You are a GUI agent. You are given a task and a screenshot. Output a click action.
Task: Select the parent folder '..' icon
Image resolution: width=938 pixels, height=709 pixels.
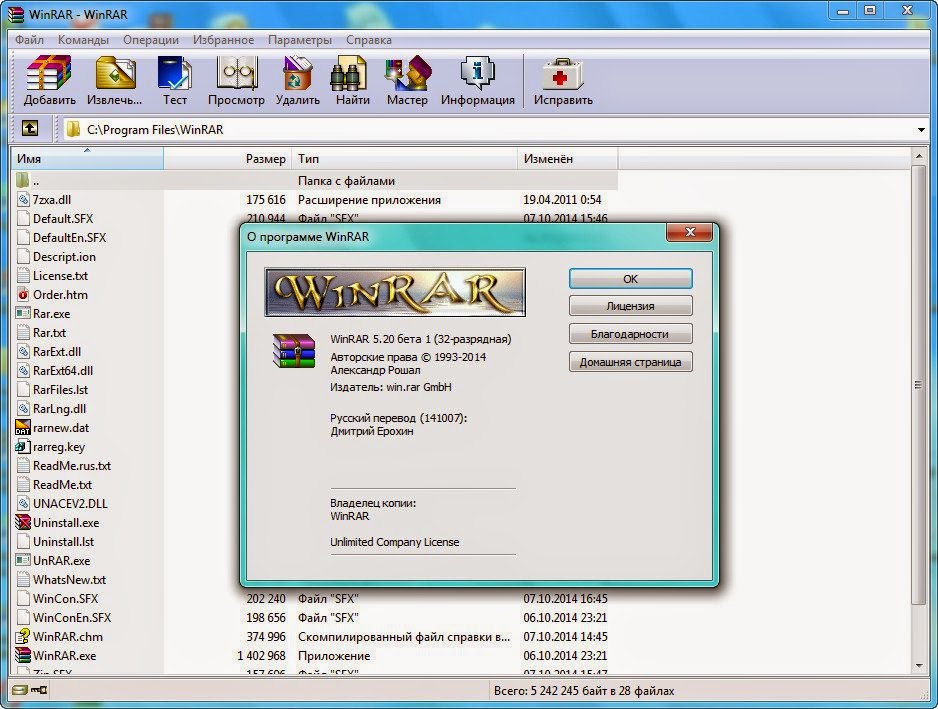(x=23, y=180)
